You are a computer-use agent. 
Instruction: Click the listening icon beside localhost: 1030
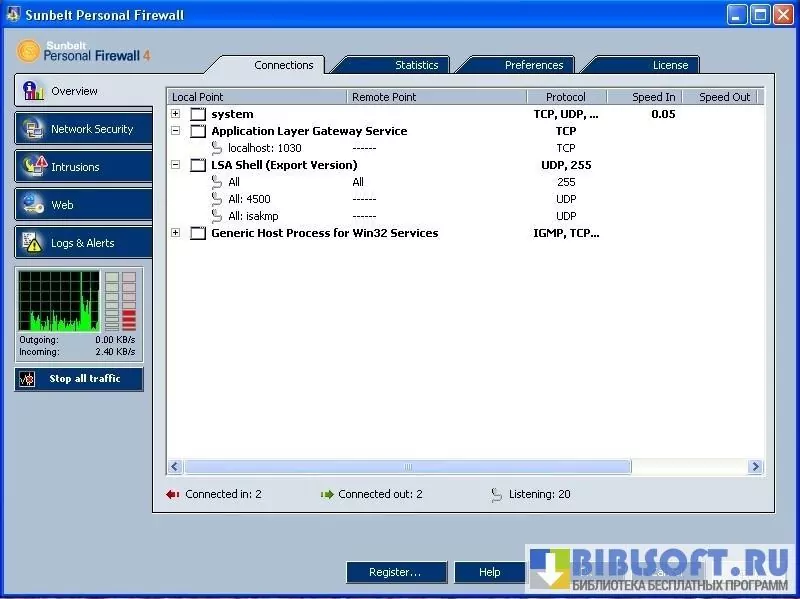click(x=217, y=148)
